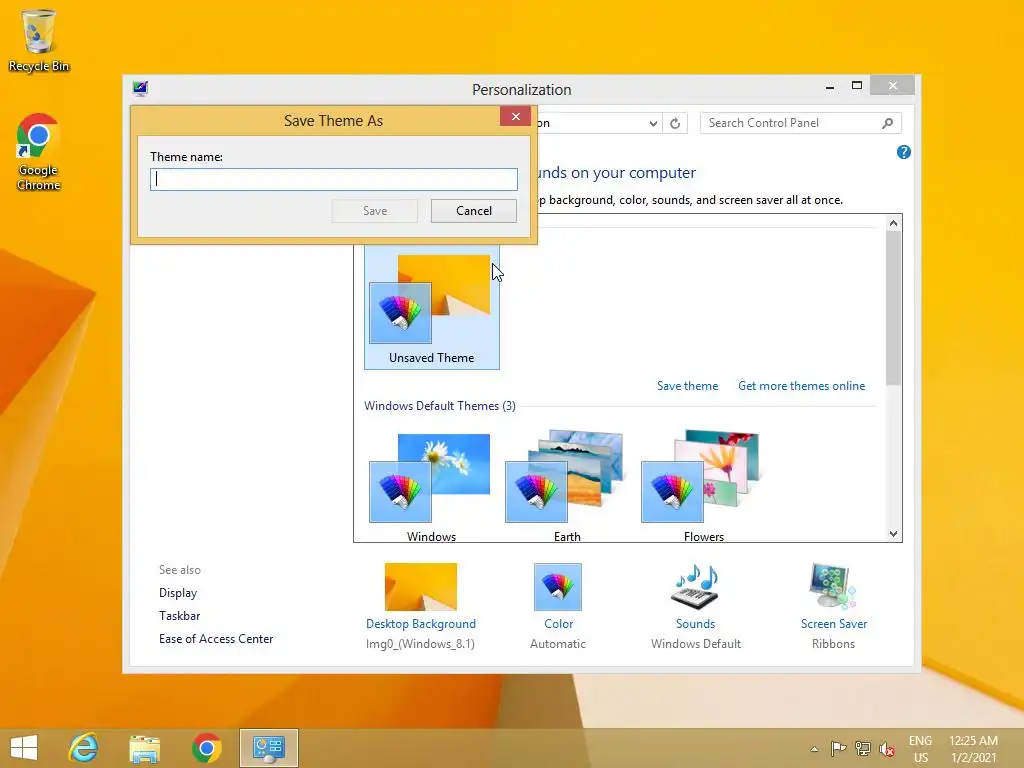The width and height of the screenshot is (1024, 768).
Task: Click the theme list scrollbar thumb
Action: coord(893,308)
